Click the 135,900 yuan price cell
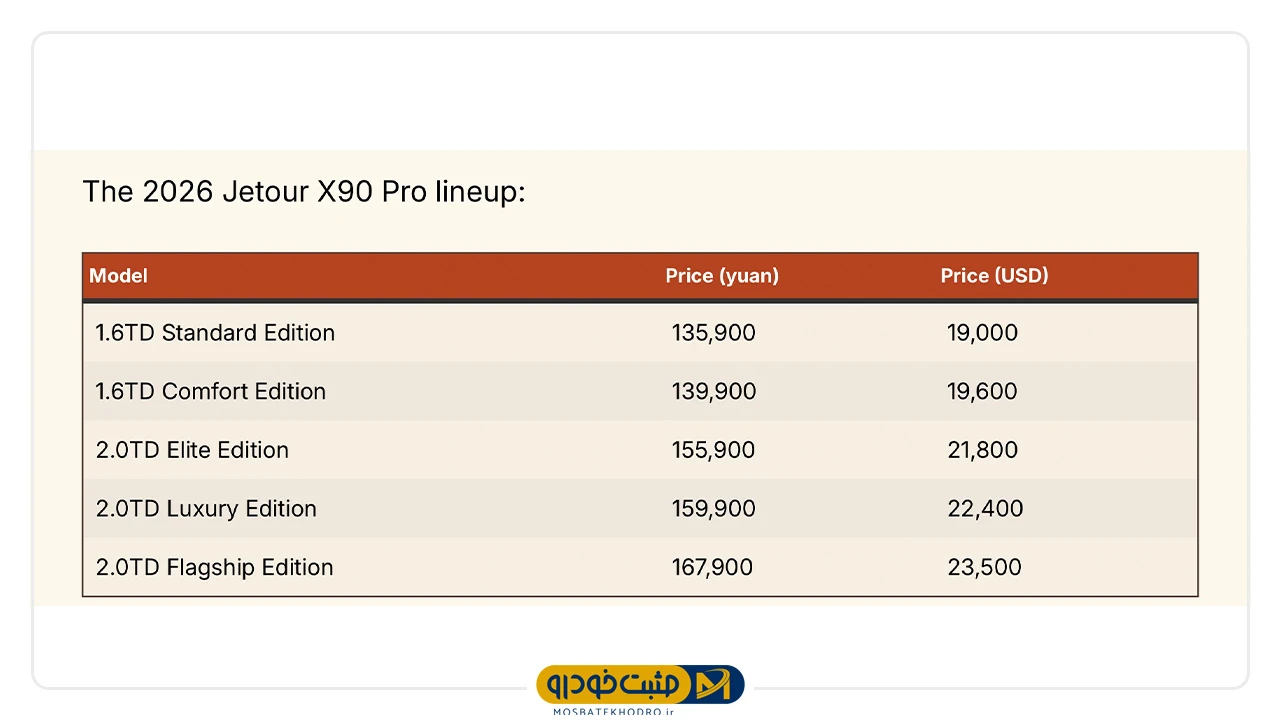 pyautogui.click(x=714, y=333)
